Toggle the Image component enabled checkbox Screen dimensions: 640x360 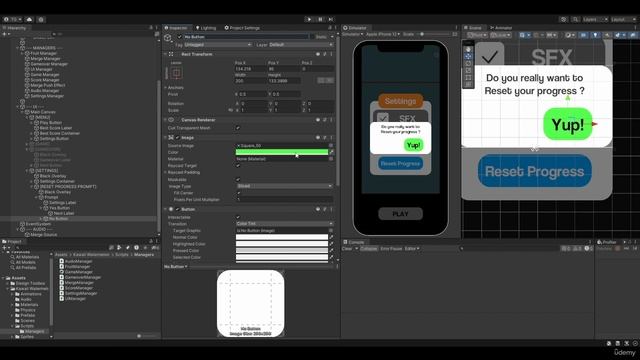coord(178,138)
